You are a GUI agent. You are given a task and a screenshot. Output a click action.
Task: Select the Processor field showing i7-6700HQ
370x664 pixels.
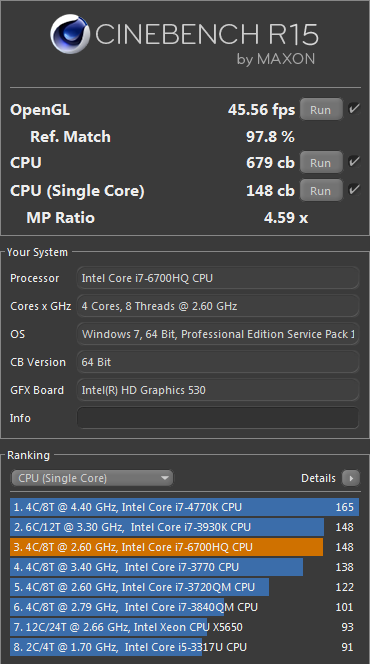coord(218,278)
